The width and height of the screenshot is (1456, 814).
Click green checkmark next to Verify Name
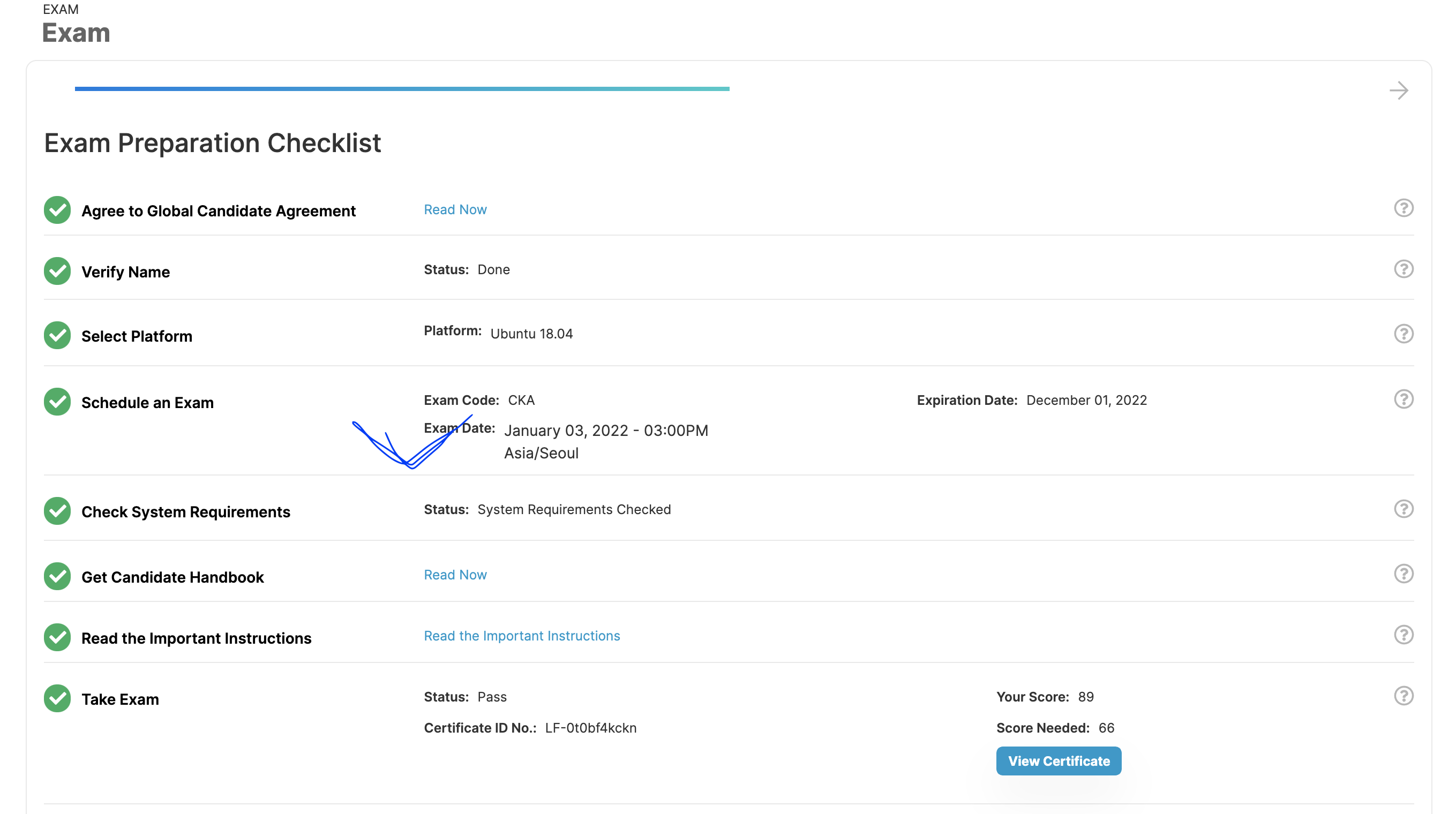tap(57, 271)
